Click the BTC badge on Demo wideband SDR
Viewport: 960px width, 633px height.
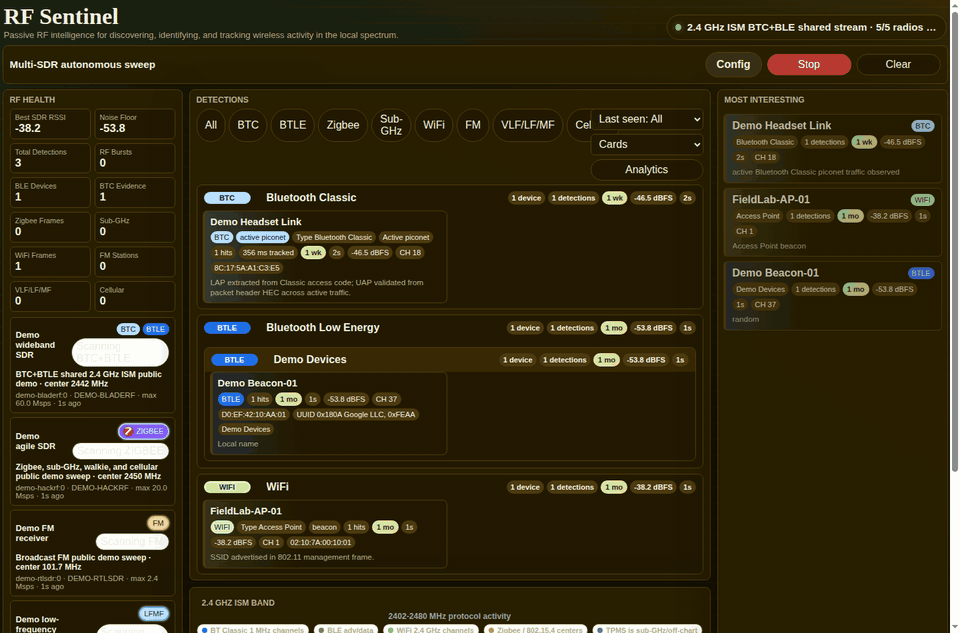coord(128,329)
